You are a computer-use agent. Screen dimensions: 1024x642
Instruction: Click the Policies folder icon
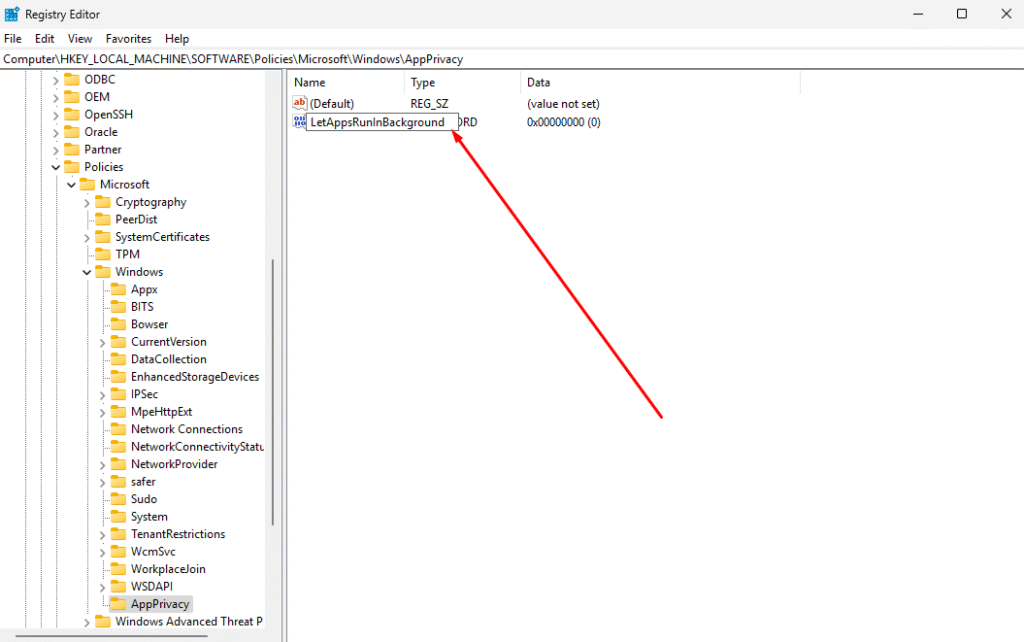click(71, 167)
